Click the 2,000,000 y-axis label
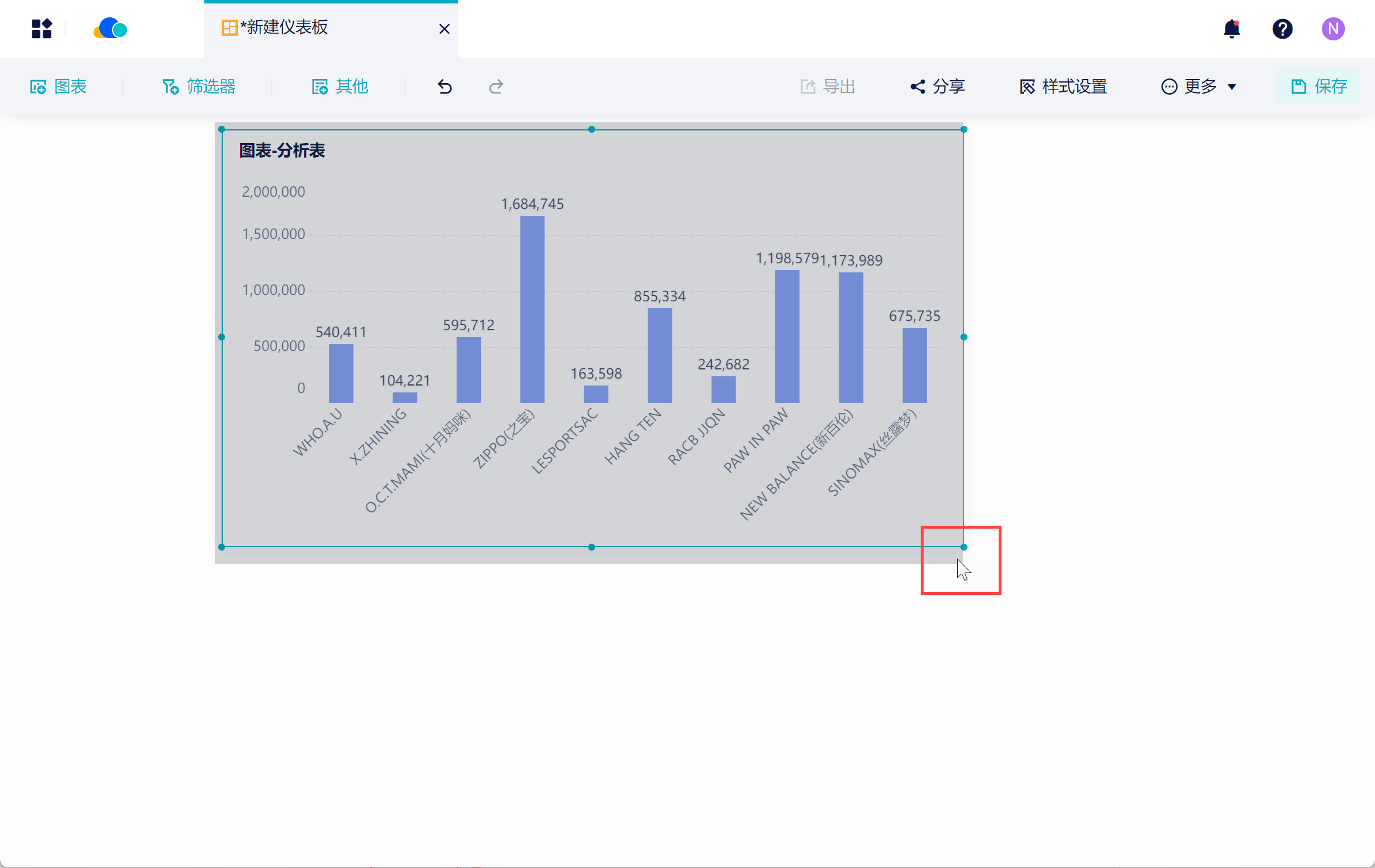The height and width of the screenshot is (868, 1375). tap(274, 192)
